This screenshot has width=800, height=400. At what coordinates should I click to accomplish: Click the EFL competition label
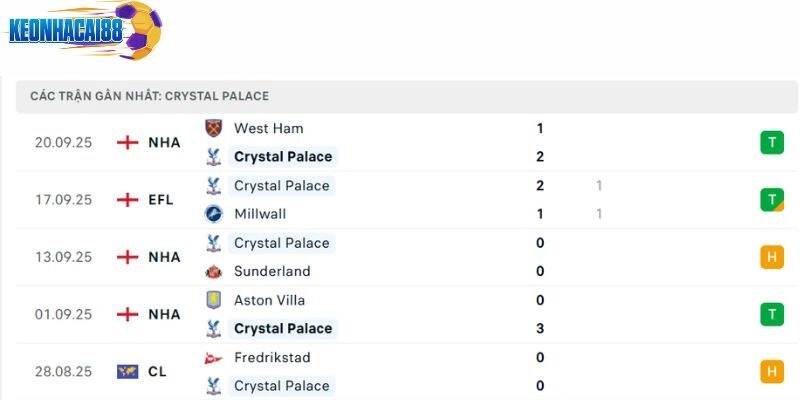160,200
